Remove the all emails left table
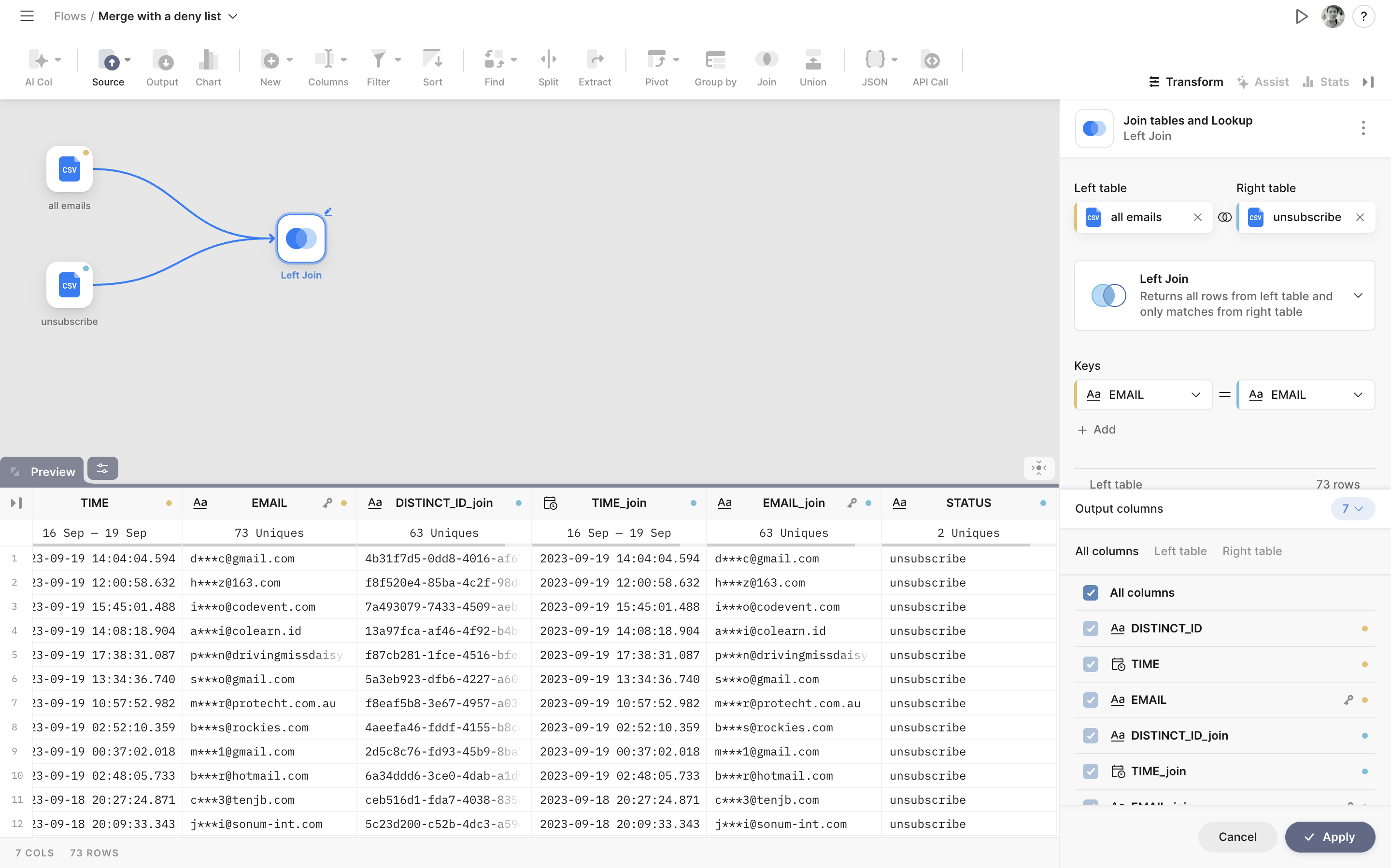This screenshot has height=868, width=1391. point(1197,217)
